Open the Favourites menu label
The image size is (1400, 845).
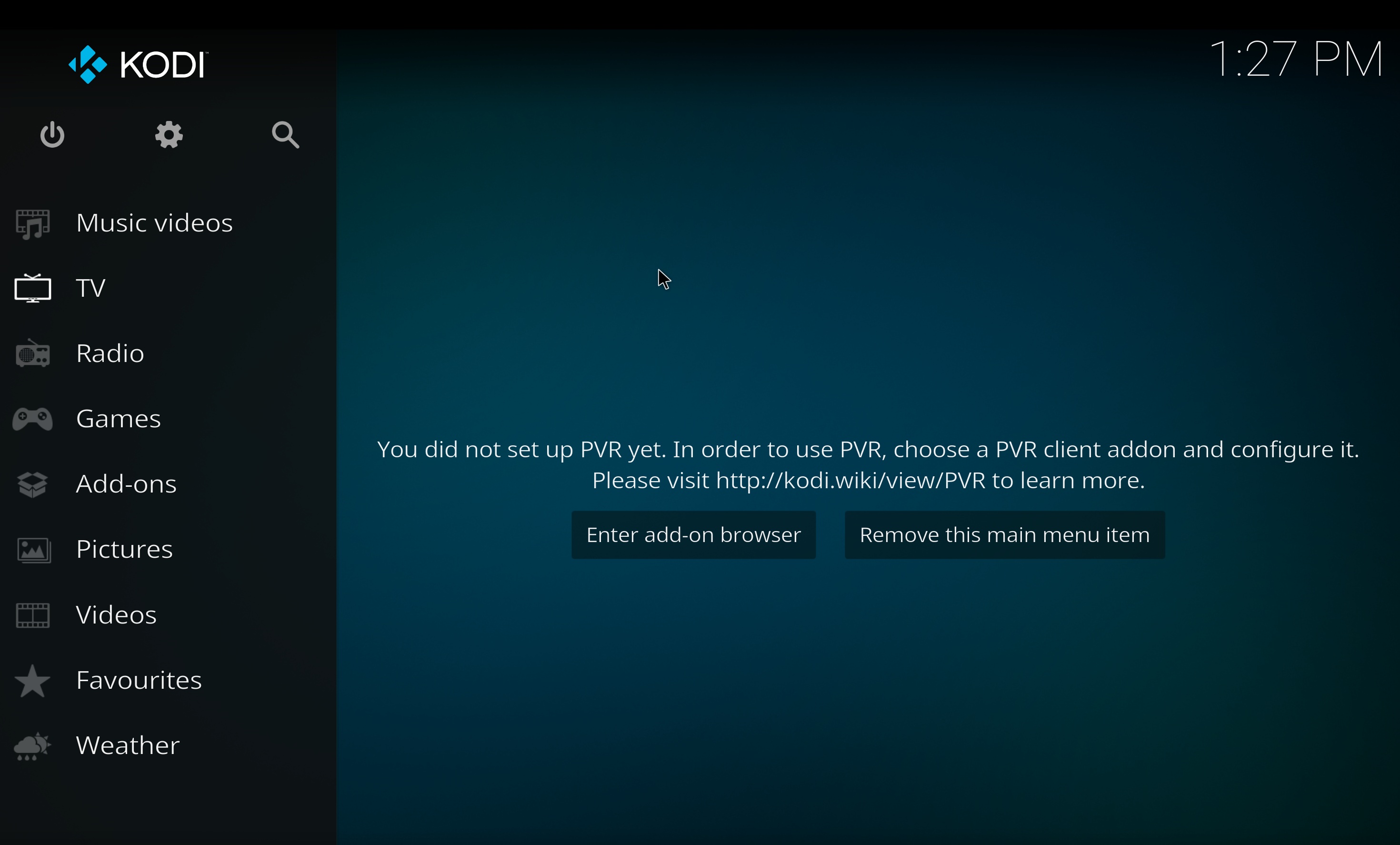point(139,680)
